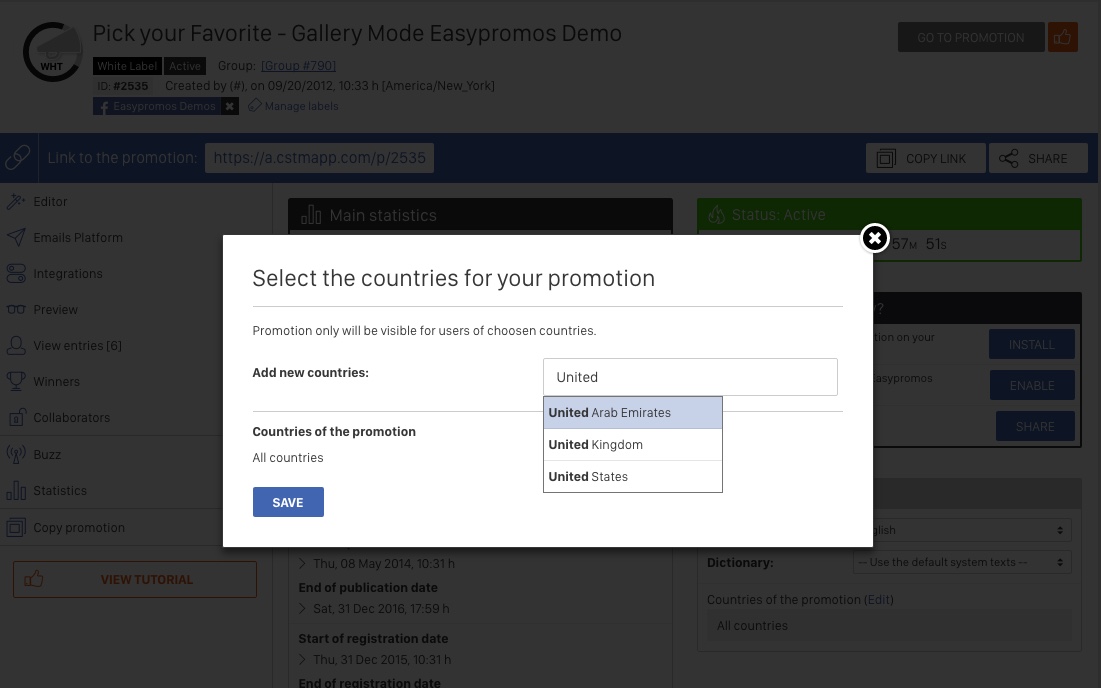Click the Integrations sidebar icon
1101x688 pixels.
[x=16, y=274]
